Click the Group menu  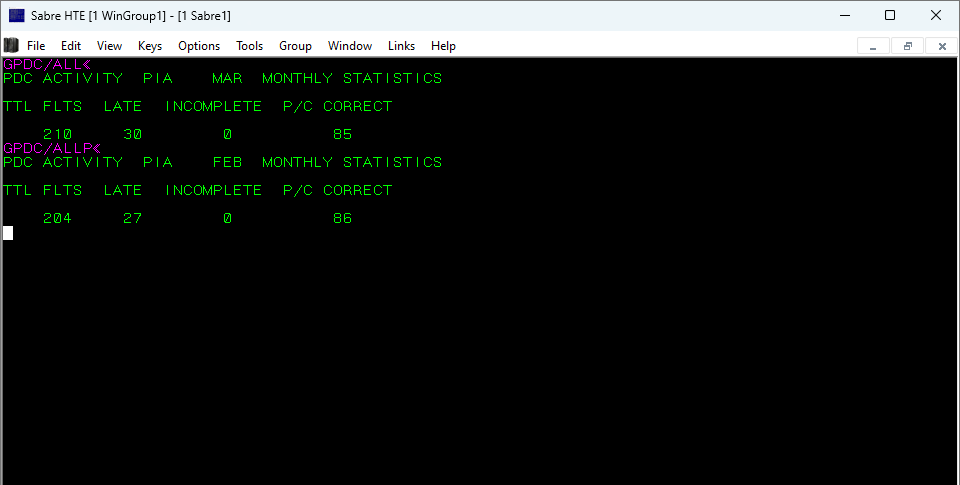pos(295,46)
